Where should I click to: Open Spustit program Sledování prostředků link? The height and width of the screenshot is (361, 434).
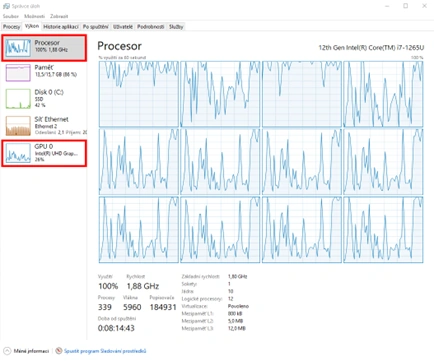(105, 351)
